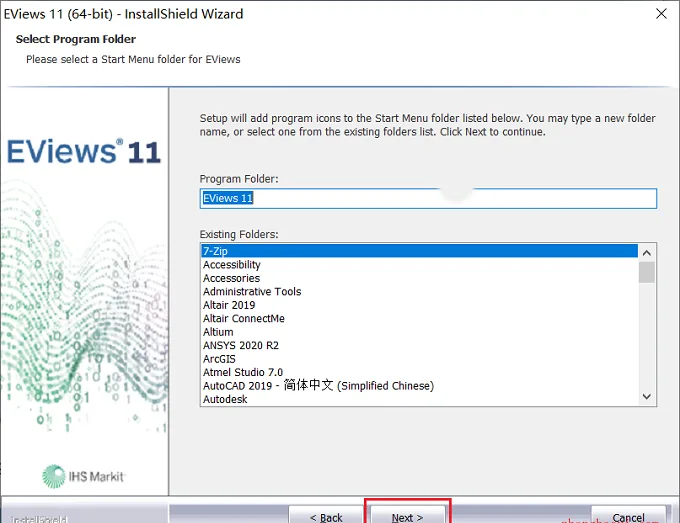Pick Administrative Tools folder
Screen dimensions: 680x523
click(419, 291)
